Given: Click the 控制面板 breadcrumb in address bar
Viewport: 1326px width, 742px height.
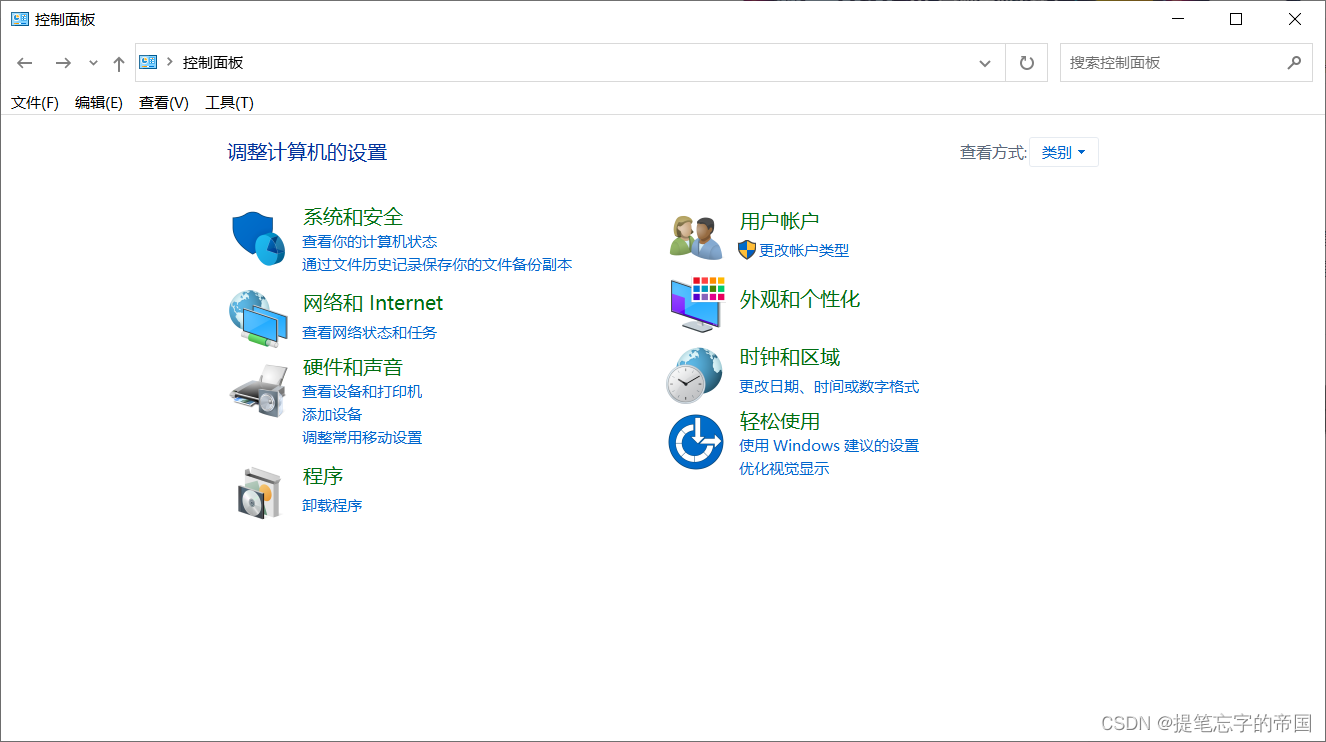Looking at the screenshot, I should tap(213, 62).
